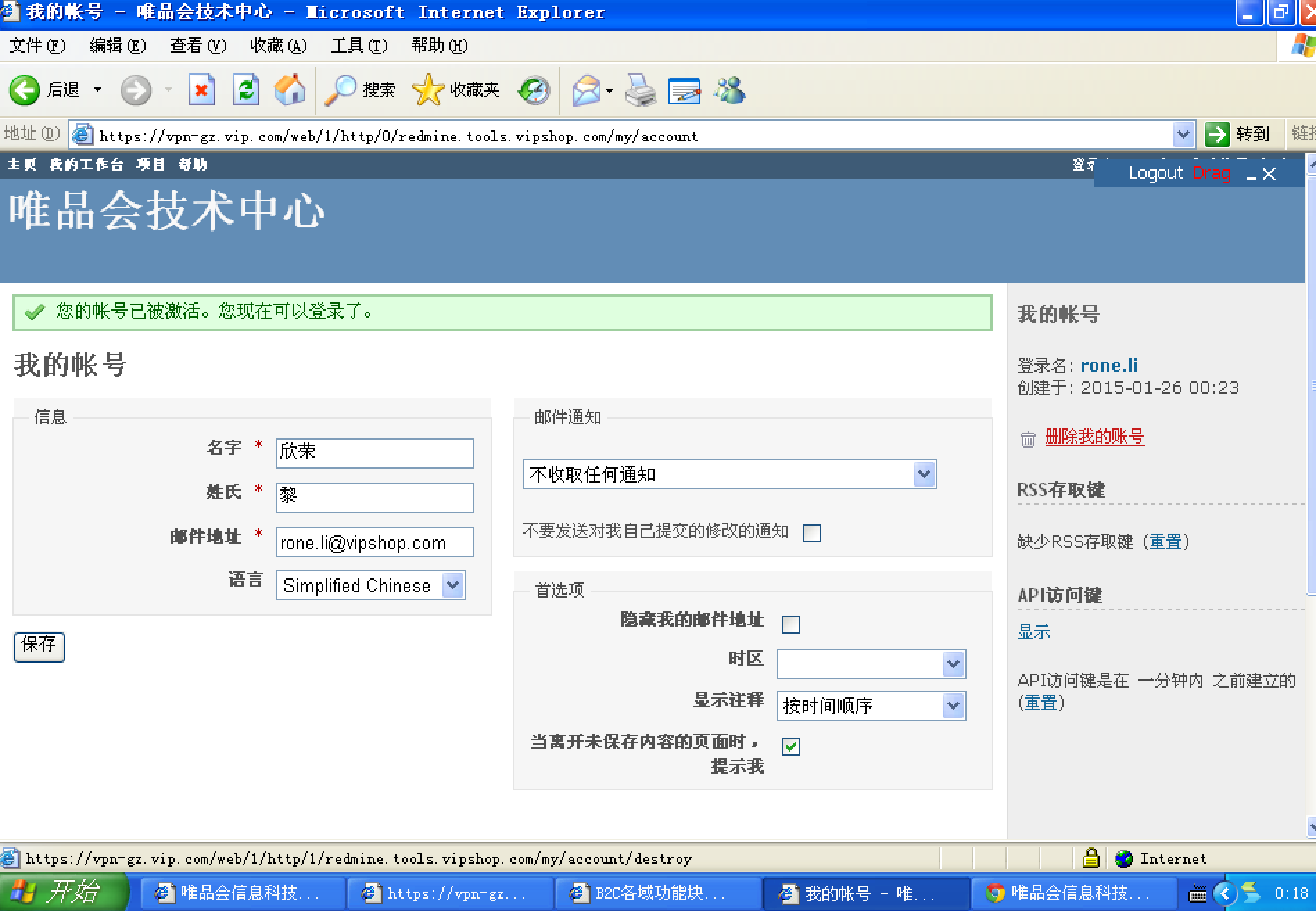Click 帮助 in Redmine top nav
1316x911 pixels.
pos(193,164)
